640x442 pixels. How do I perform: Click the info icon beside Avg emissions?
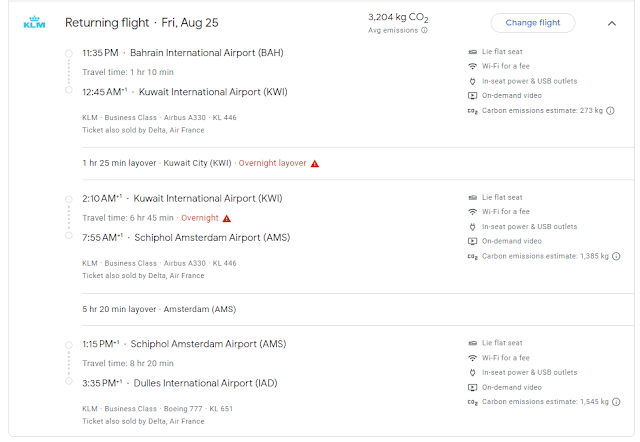click(424, 30)
